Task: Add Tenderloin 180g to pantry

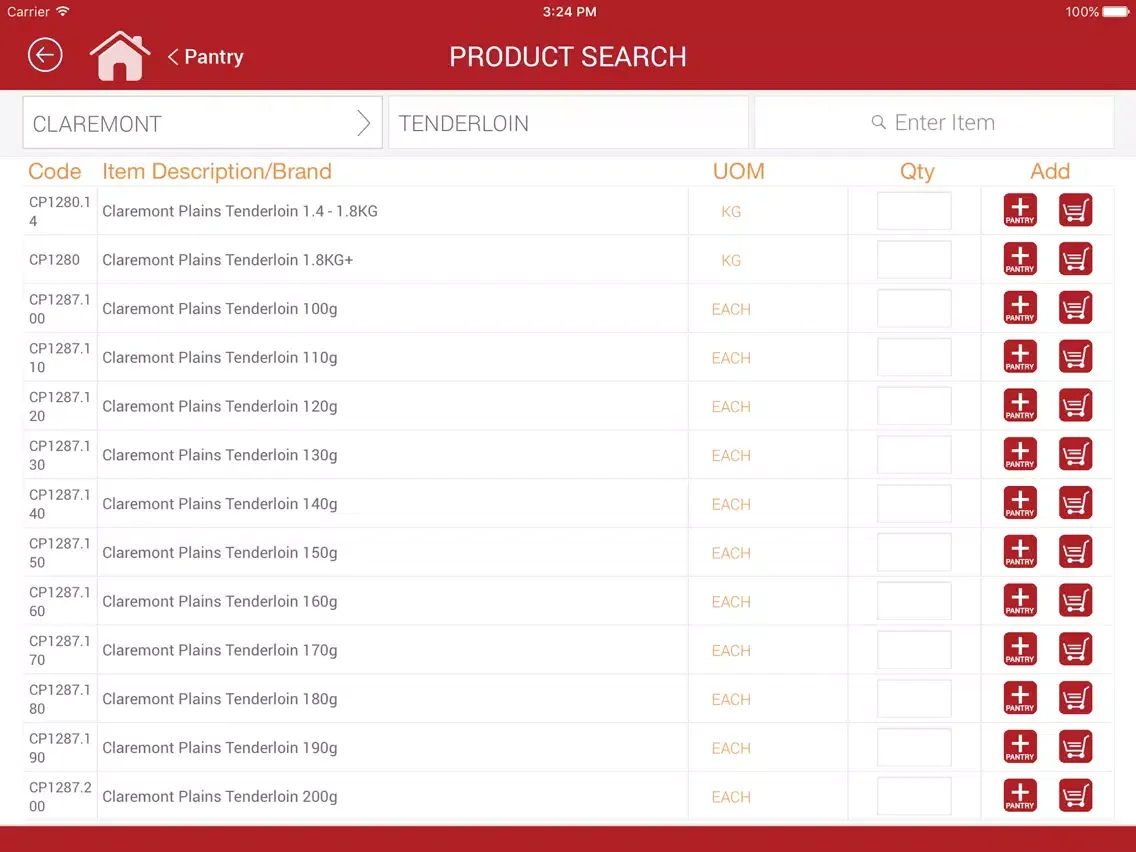Action: click(x=1020, y=698)
